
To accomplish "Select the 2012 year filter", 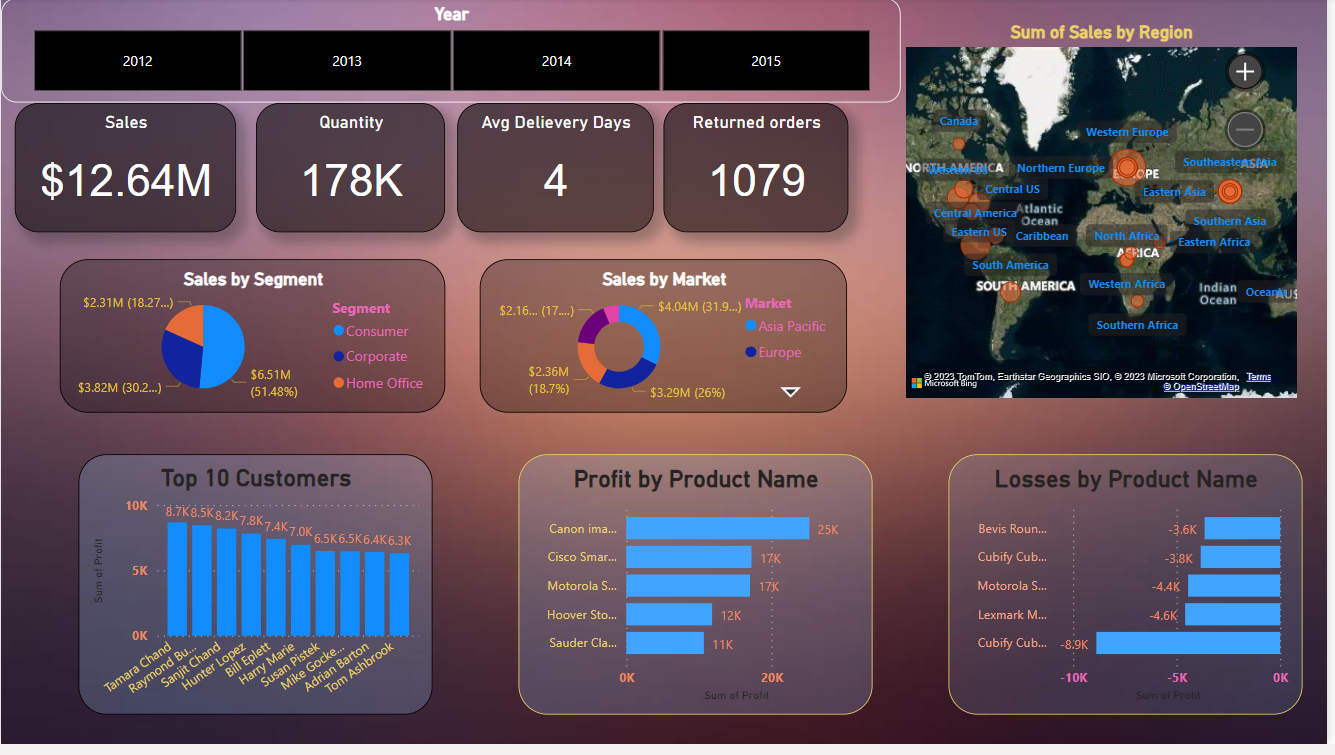I will click(x=136, y=61).
